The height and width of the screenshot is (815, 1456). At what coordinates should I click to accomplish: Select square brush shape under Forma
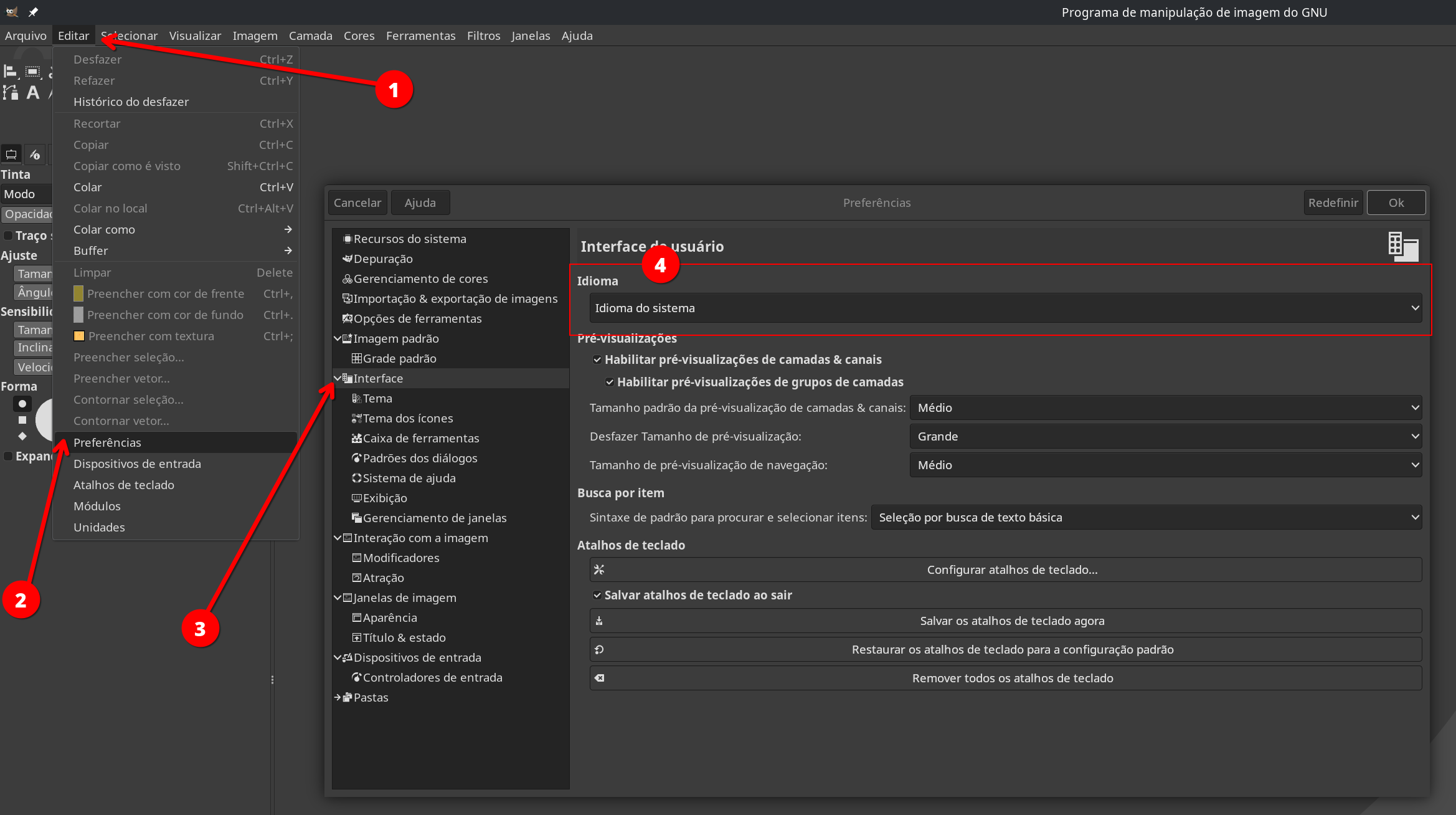tap(22, 420)
